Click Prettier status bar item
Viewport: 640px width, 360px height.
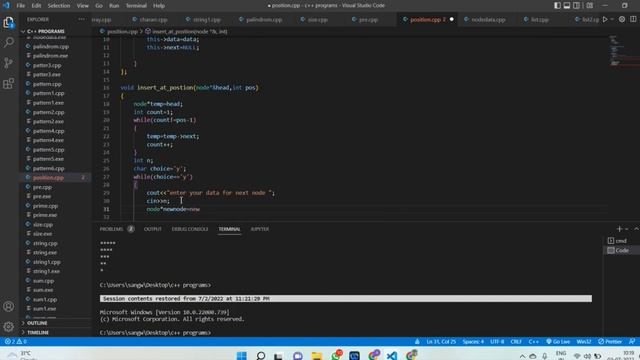(610, 342)
